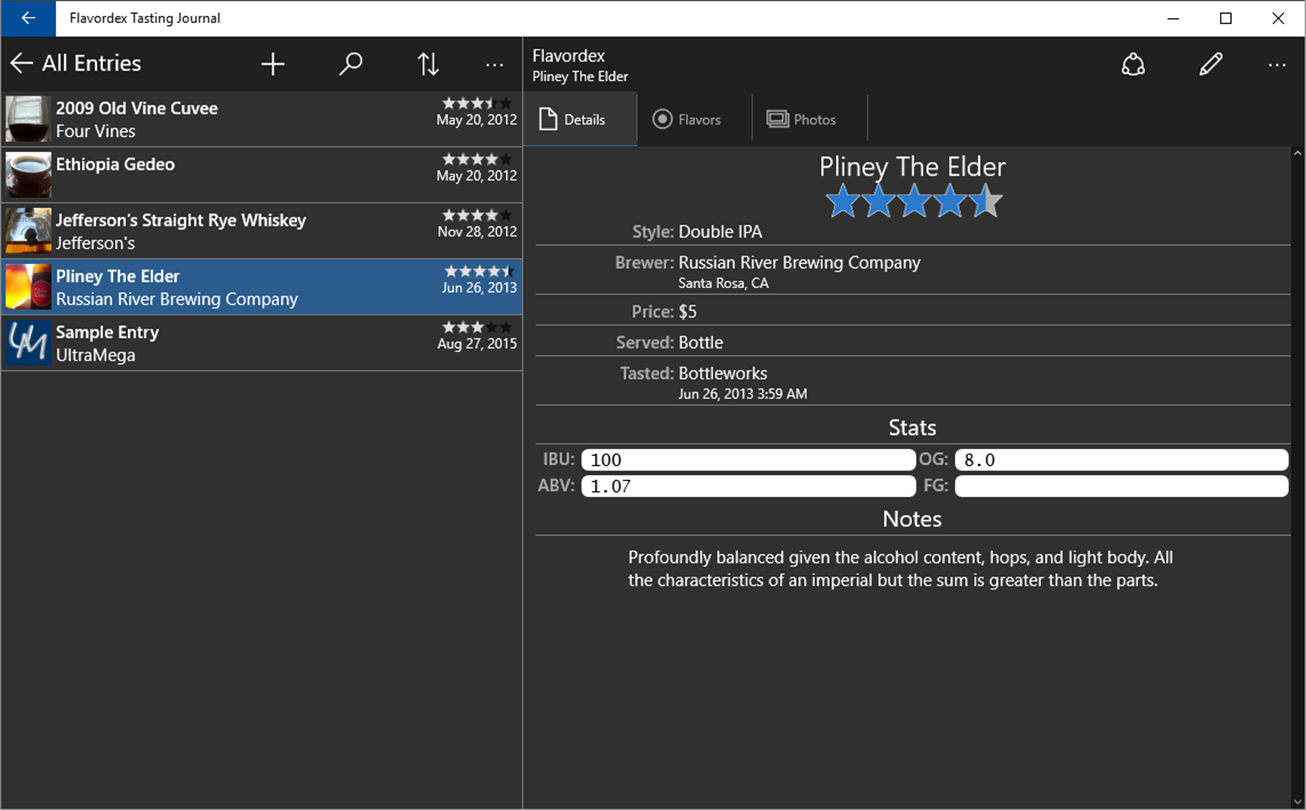Go back using All Entries arrow
This screenshot has width=1306, height=810.
pyautogui.click(x=21, y=64)
